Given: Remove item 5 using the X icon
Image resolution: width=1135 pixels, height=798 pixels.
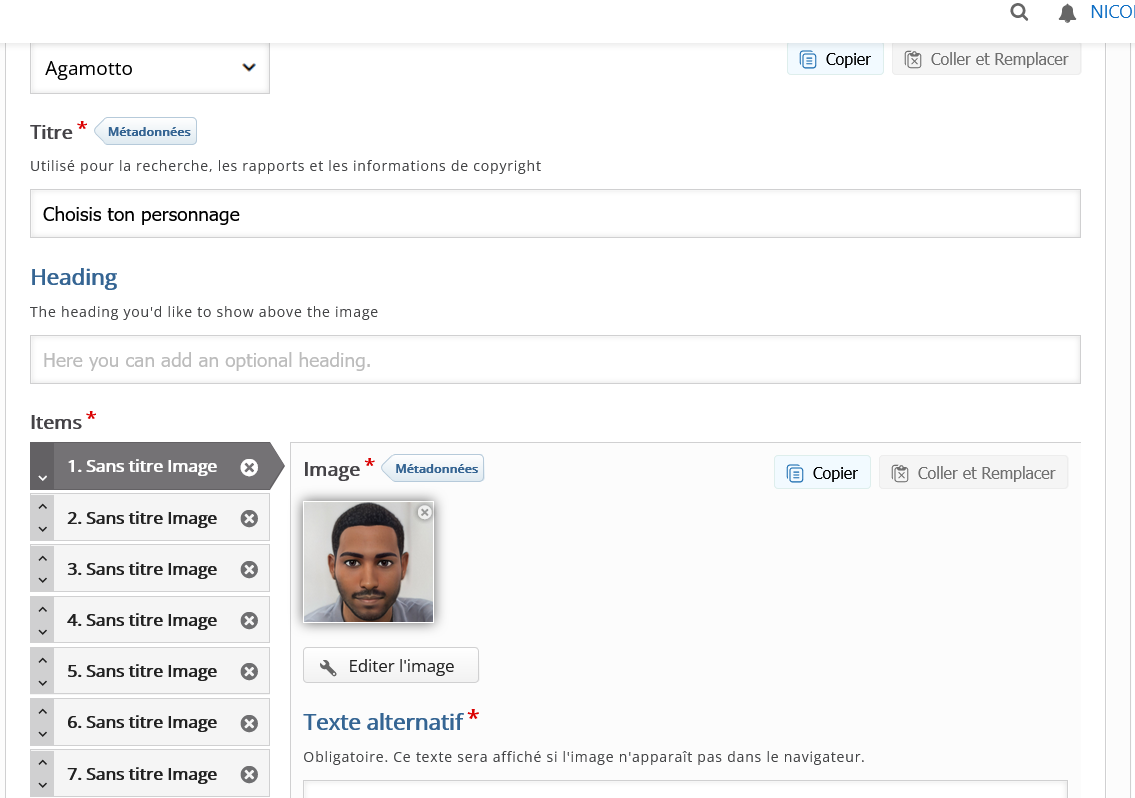Looking at the screenshot, I should pyautogui.click(x=249, y=671).
